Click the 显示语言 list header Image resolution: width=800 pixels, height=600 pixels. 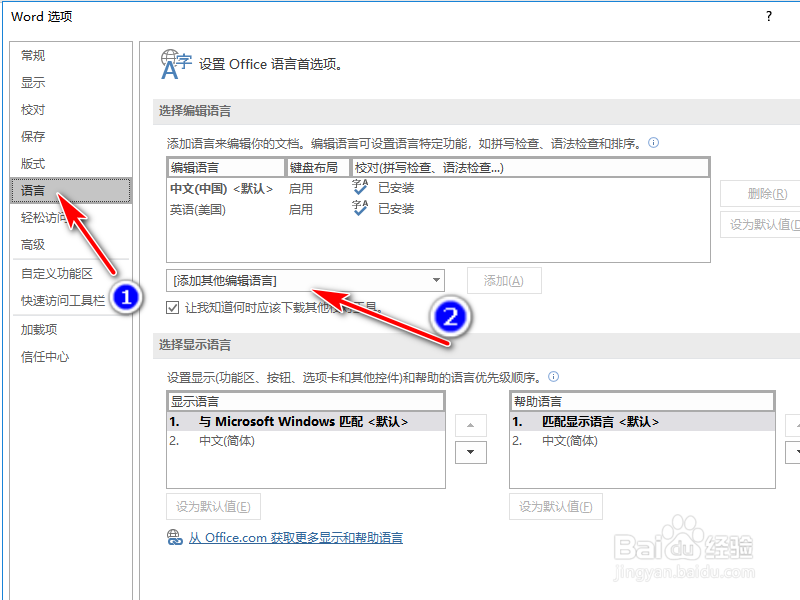click(x=306, y=402)
